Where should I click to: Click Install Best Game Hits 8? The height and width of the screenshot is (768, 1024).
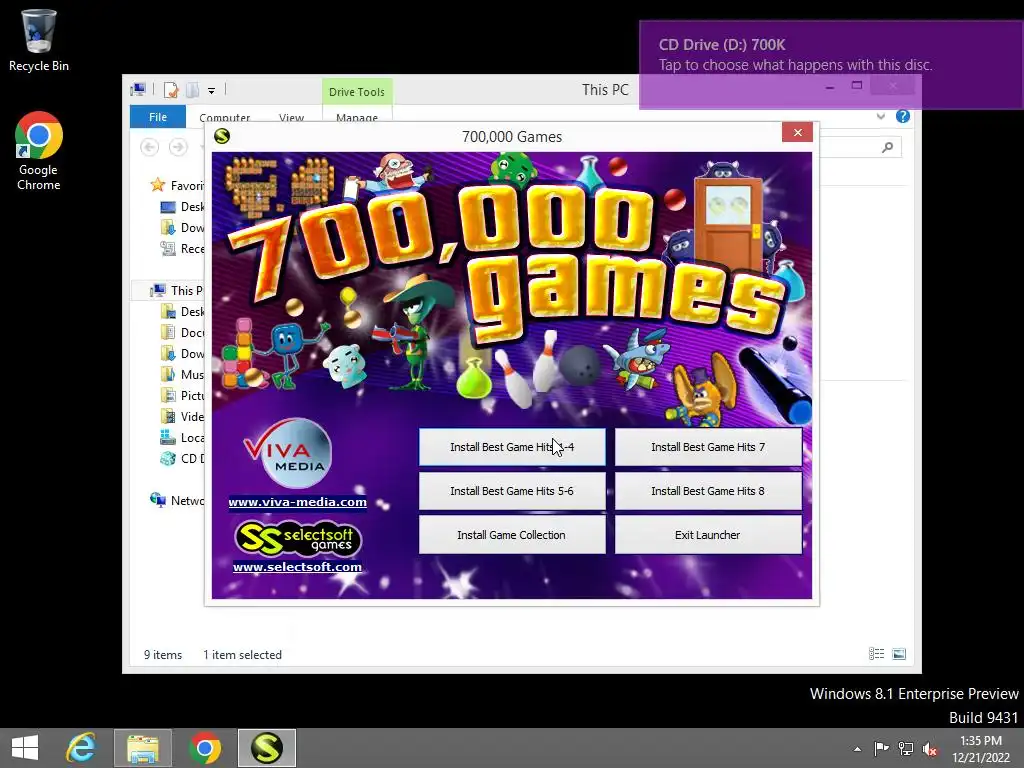(x=708, y=491)
